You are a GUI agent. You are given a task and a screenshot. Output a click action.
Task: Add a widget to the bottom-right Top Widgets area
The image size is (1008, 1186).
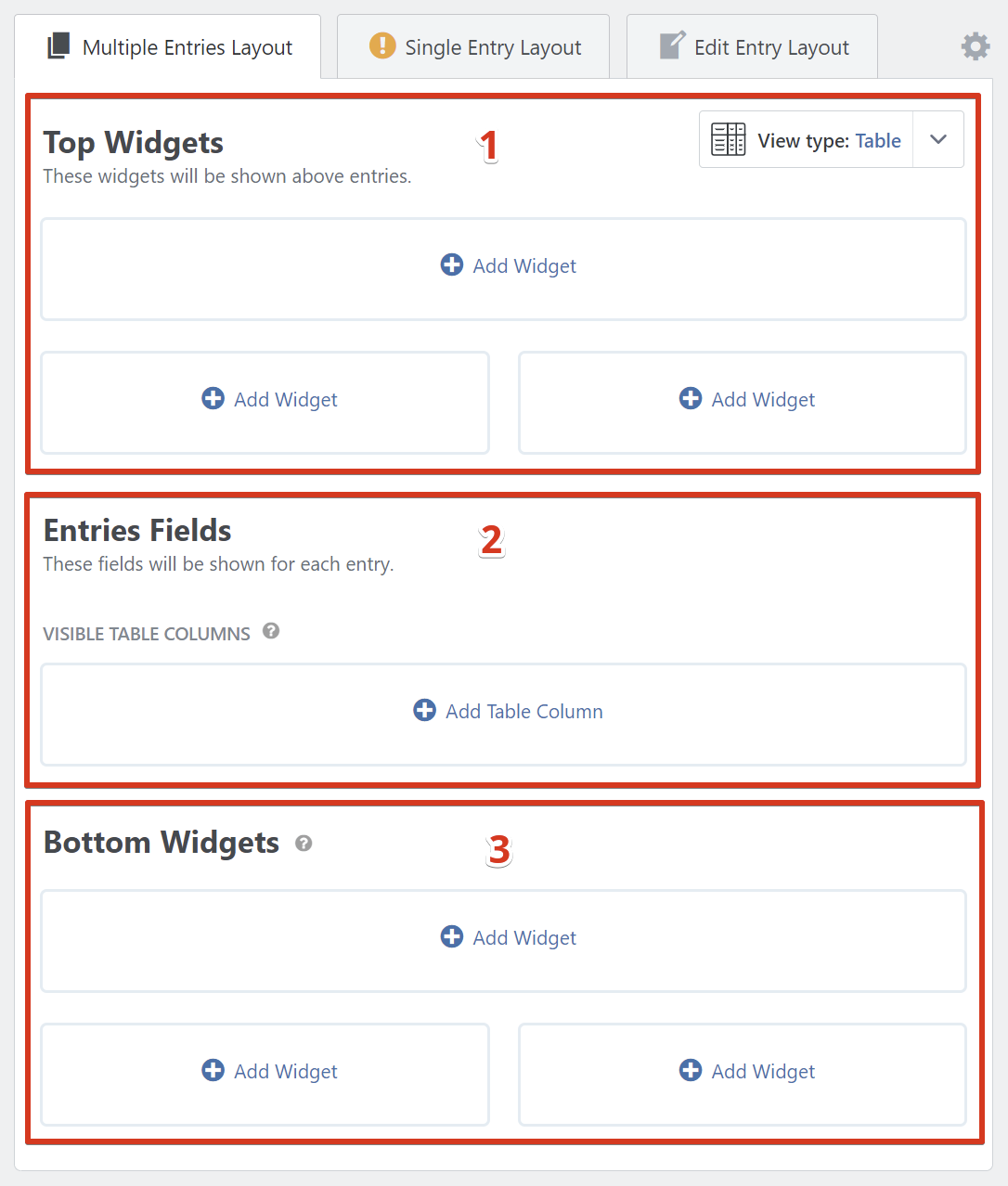click(747, 400)
